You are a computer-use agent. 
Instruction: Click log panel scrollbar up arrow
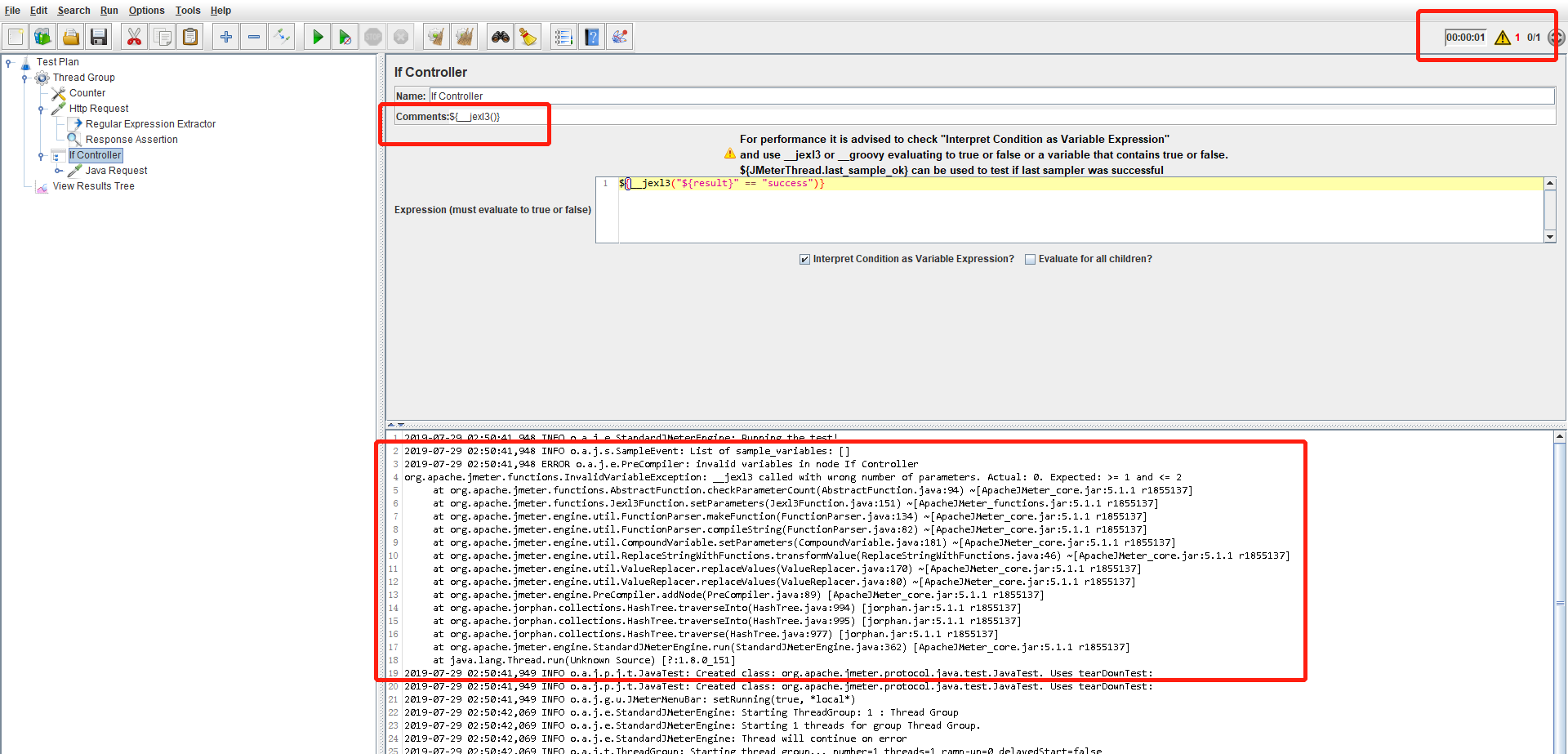coord(1560,437)
